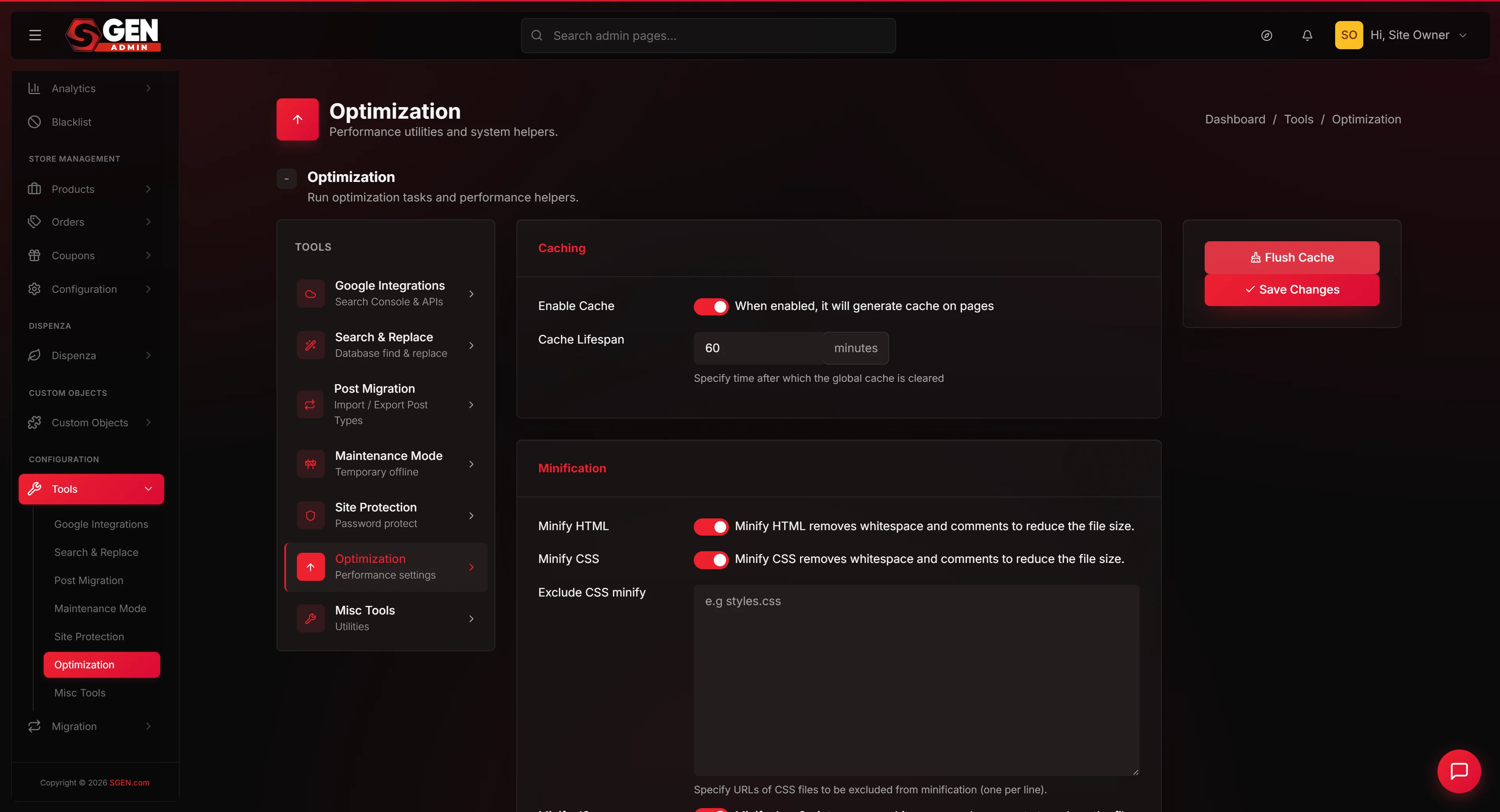The image size is (1500, 812).
Task: Open the SGEN.com footer link
Action: coord(129,782)
